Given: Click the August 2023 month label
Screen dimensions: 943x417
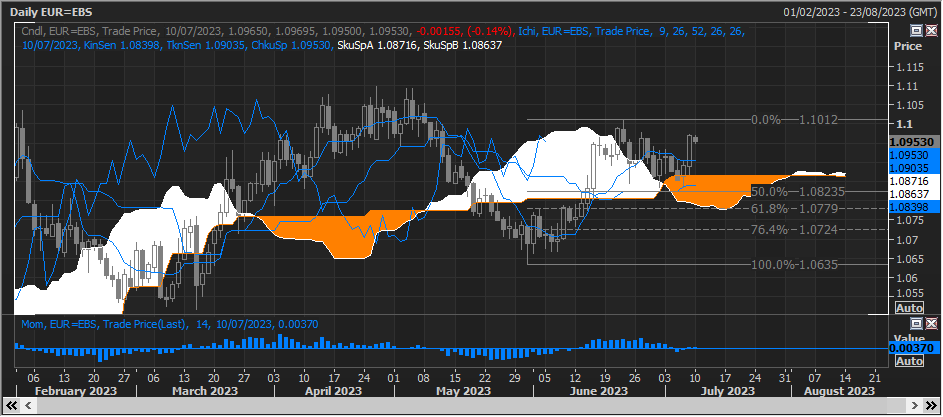Looking at the screenshot, I should [x=841, y=391].
